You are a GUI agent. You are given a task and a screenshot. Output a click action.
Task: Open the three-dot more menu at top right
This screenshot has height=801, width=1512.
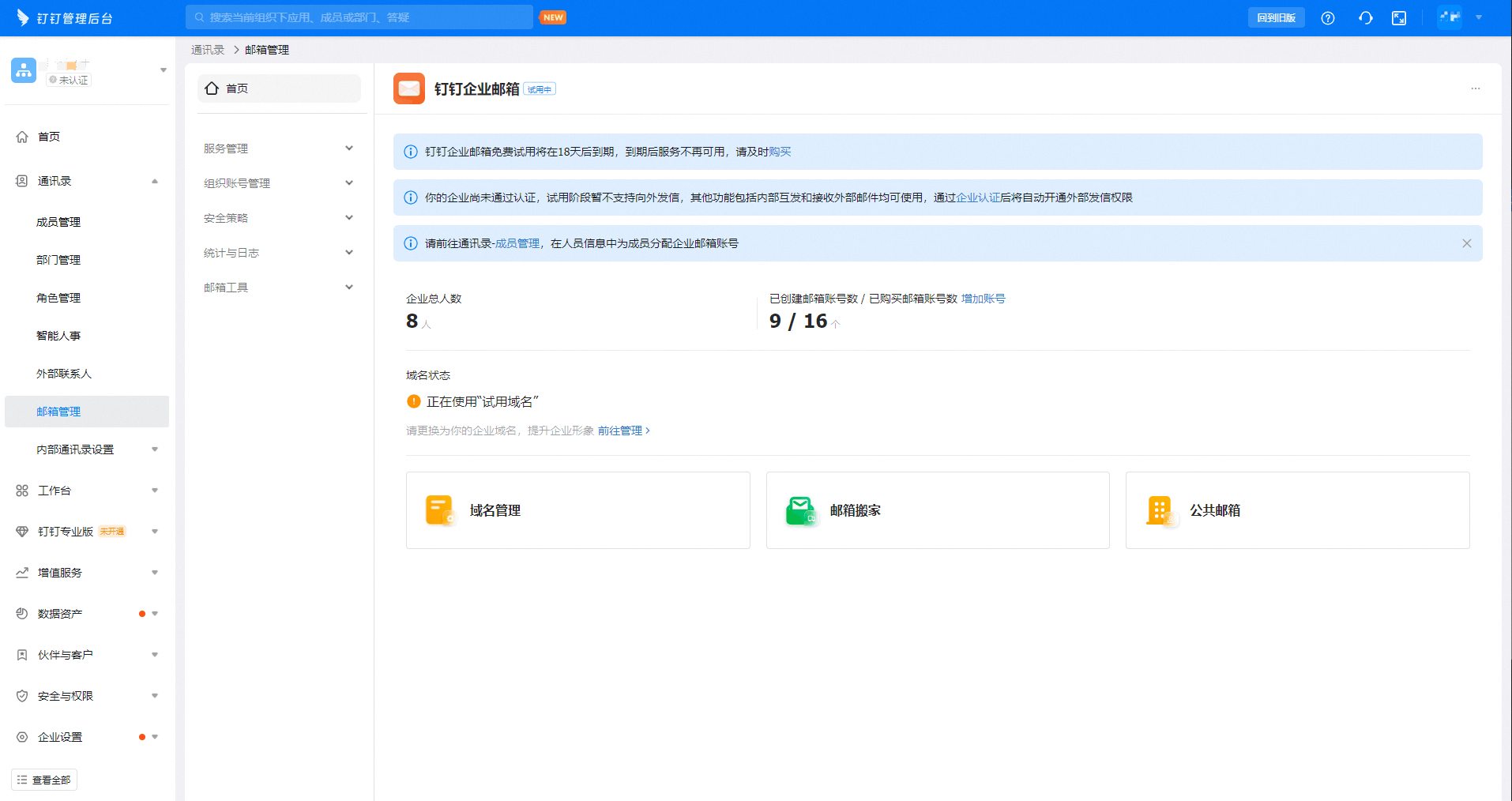pos(1476,88)
